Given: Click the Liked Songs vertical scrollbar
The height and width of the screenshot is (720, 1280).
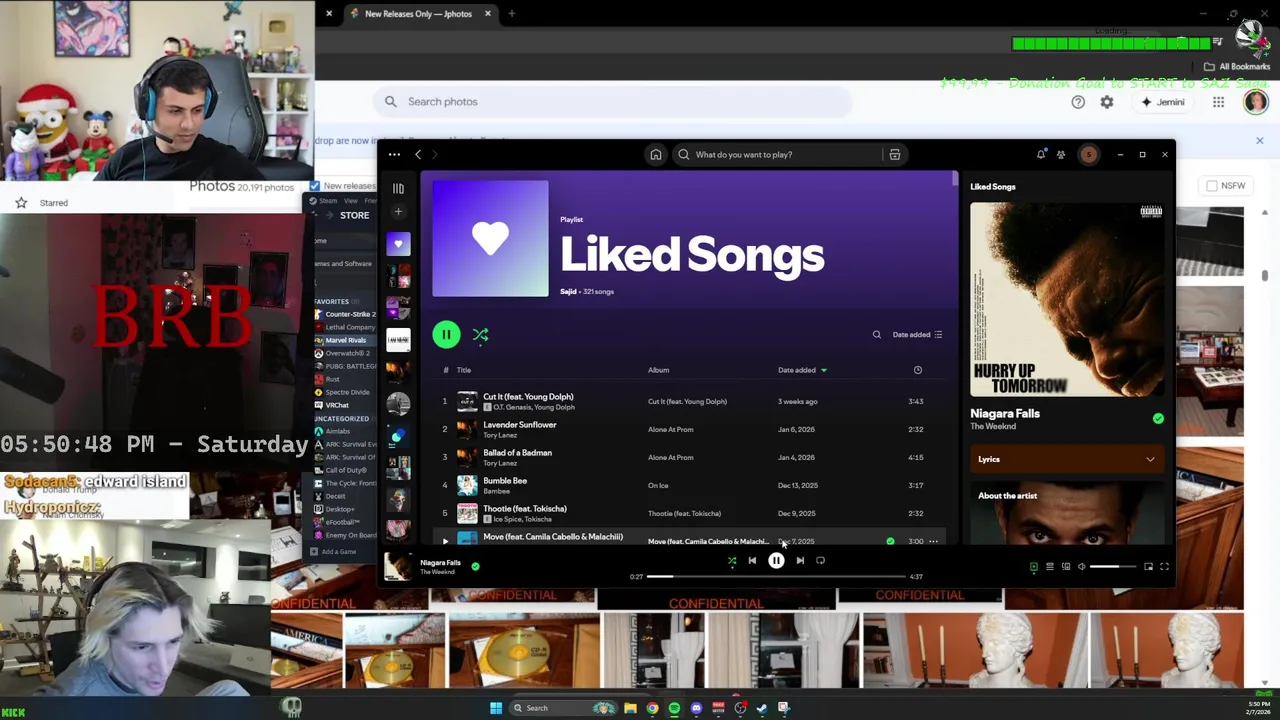Looking at the screenshot, I should [x=955, y=180].
